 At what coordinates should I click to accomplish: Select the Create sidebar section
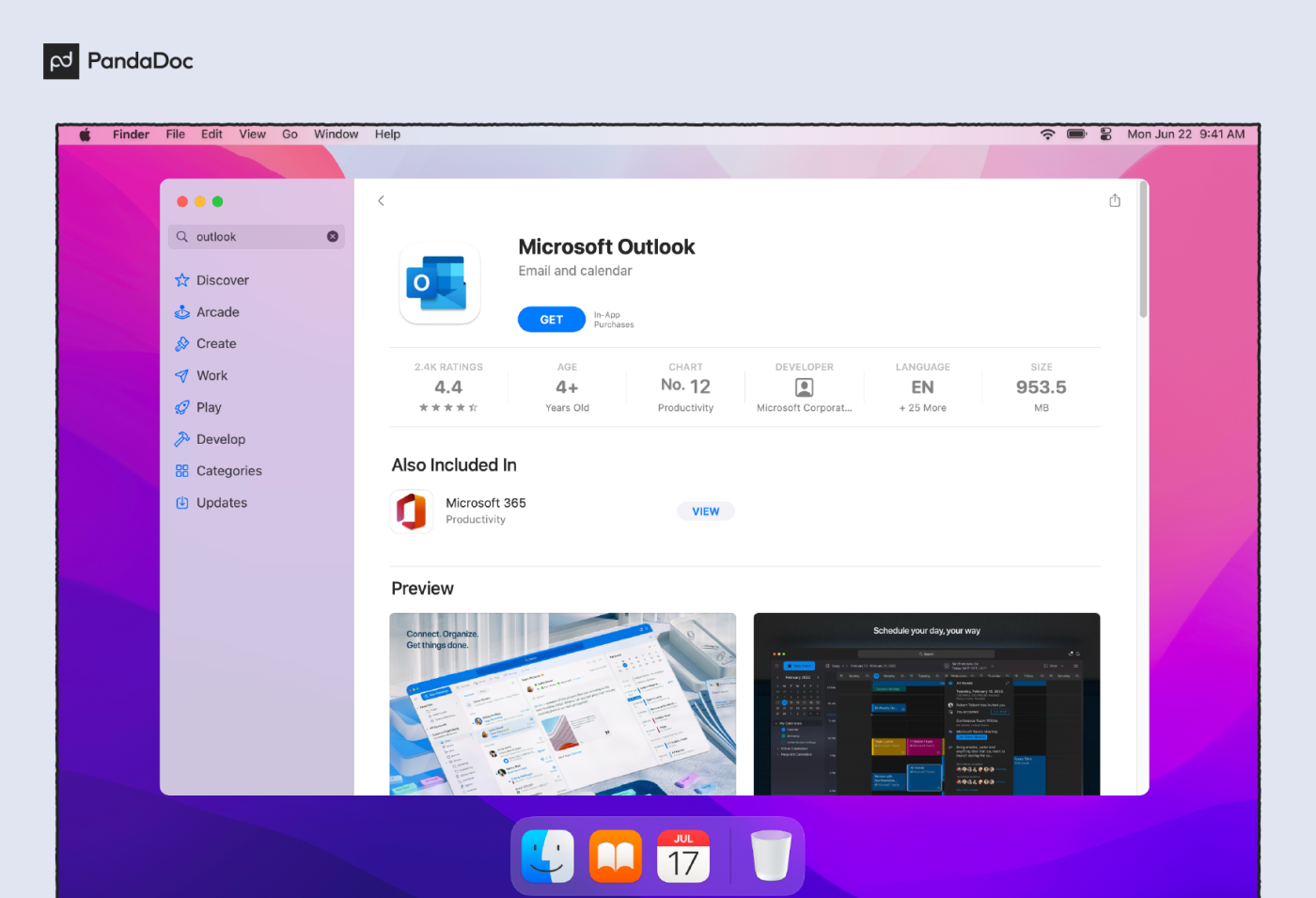(x=206, y=344)
